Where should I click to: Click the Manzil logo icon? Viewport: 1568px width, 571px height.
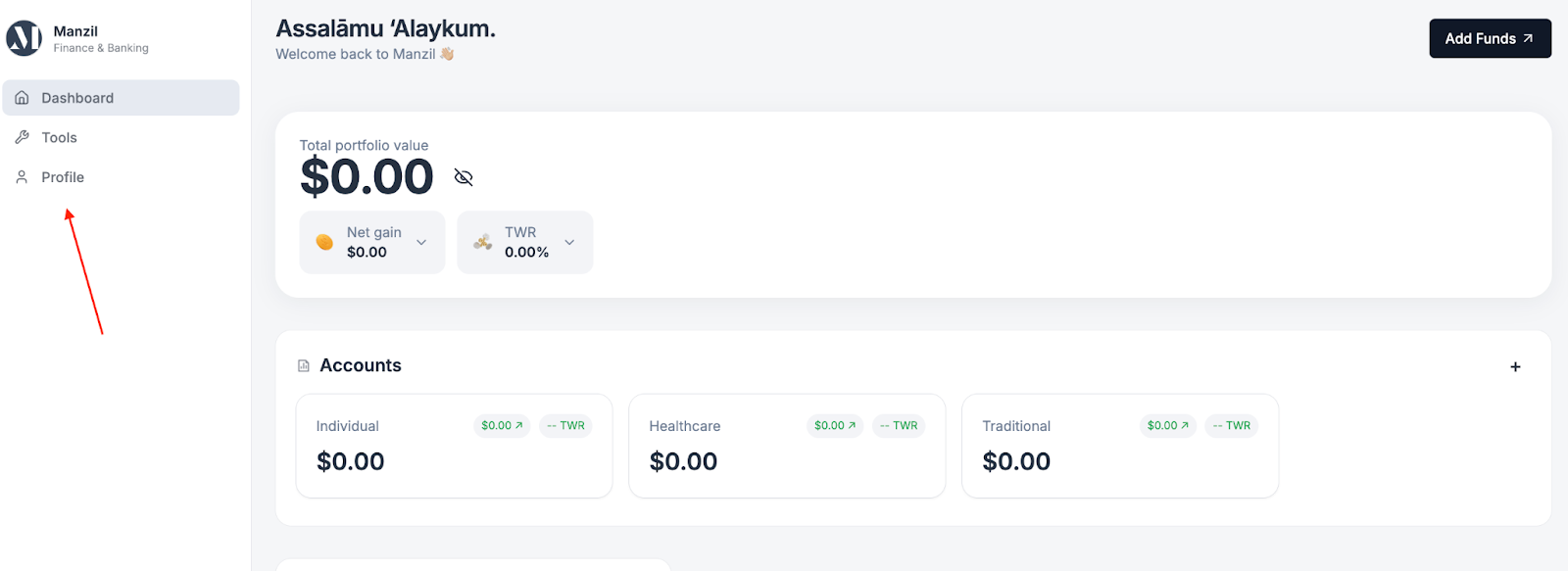[x=24, y=38]
